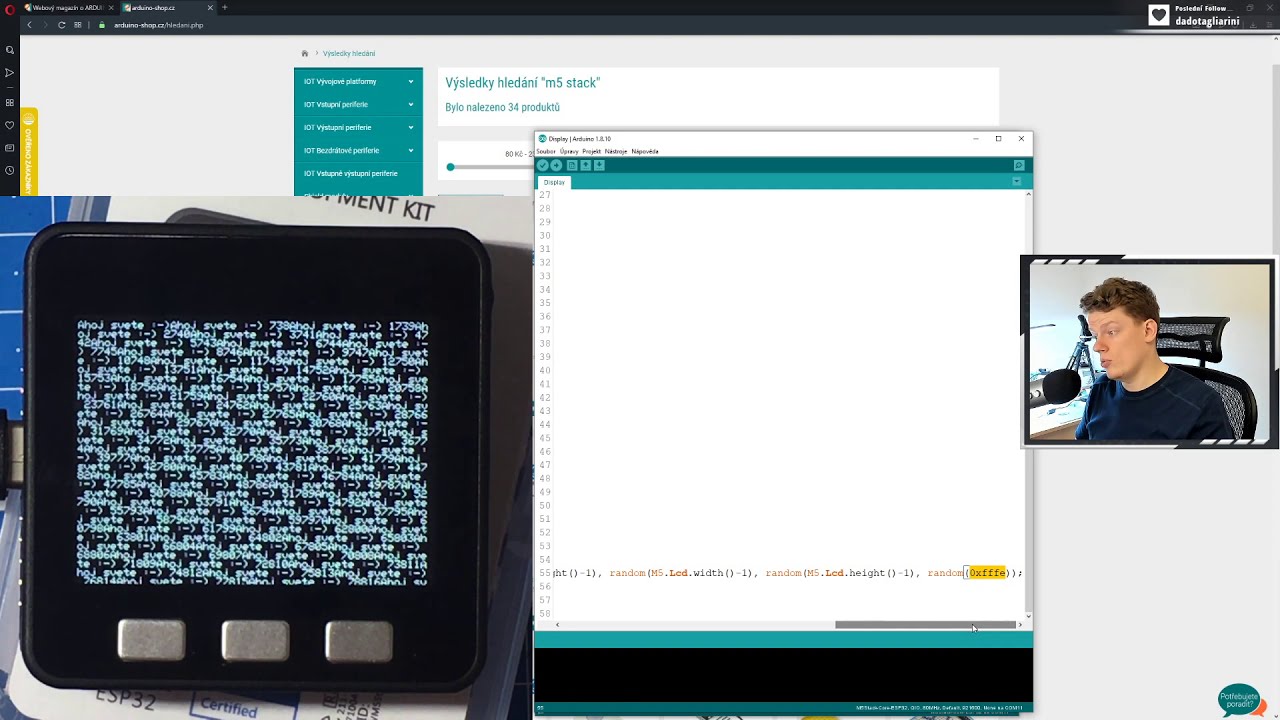Click the yellow Ověřeno zákazníky badge
Viewport: 1280px width, 720px height.
[x=29, y=152]
